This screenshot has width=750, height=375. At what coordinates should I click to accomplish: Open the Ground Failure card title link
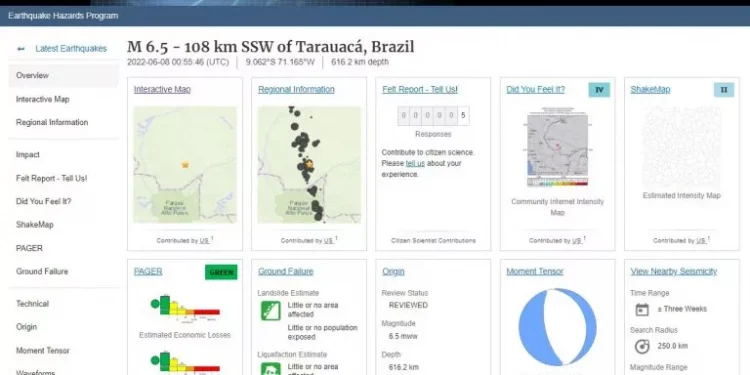[x=286, y=272]
